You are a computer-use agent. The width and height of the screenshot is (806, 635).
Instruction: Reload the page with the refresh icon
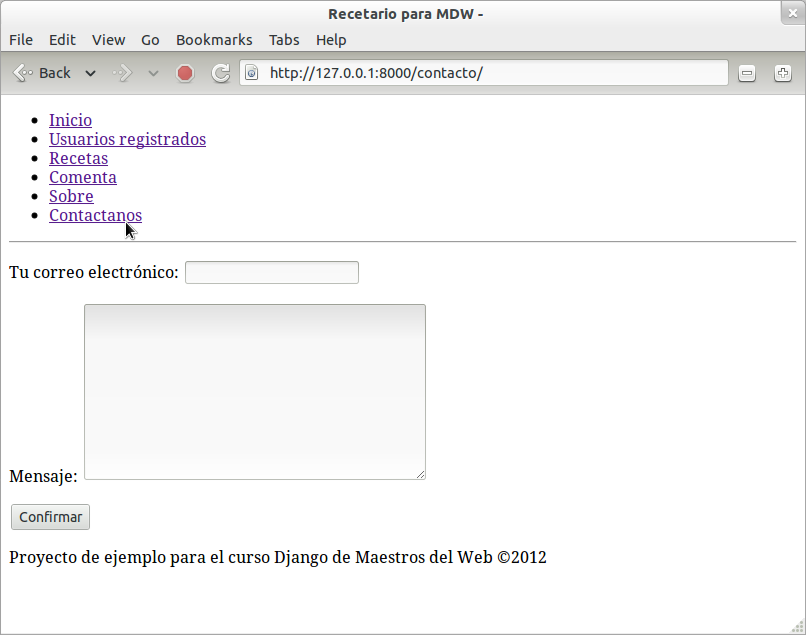[221, 73]
